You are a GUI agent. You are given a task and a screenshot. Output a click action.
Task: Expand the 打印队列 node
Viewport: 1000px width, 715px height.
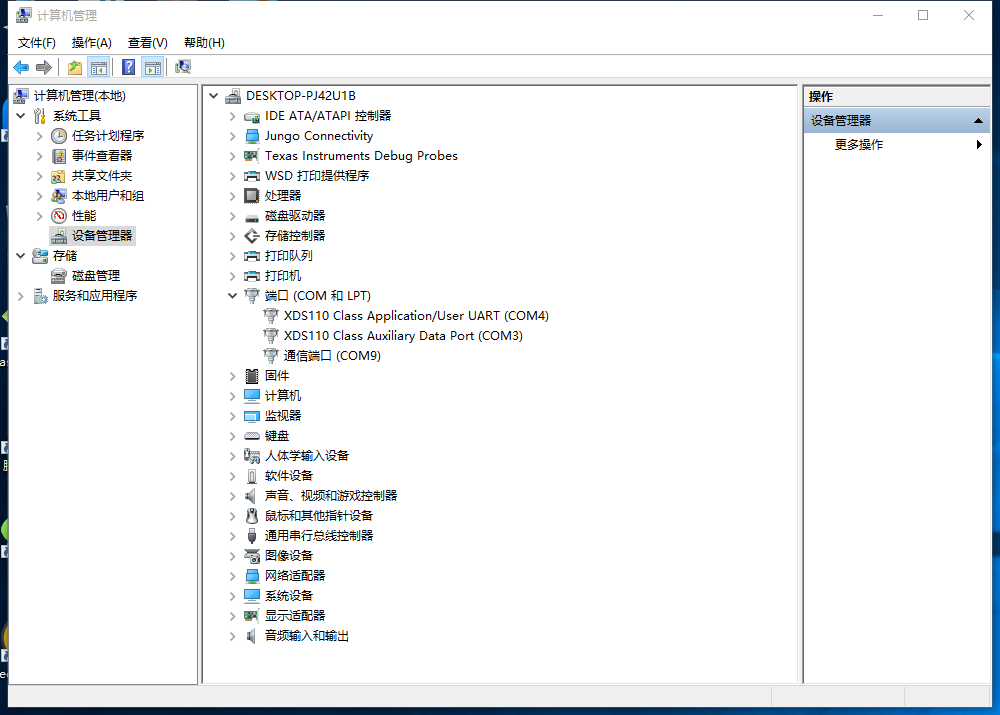(x=233, y=256)
